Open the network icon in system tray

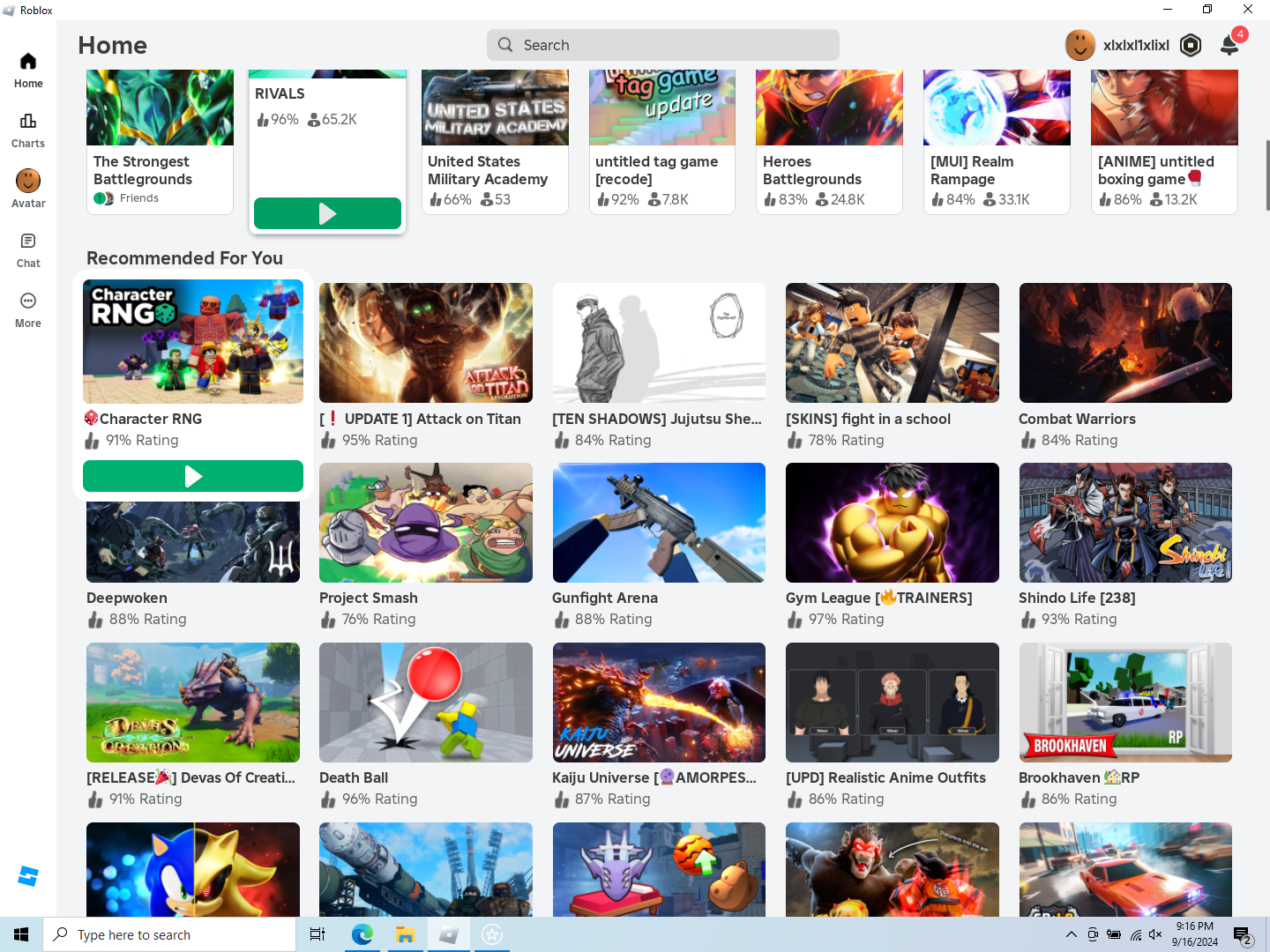click(1135, 934)
